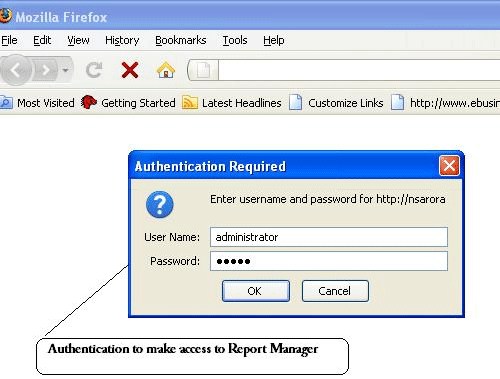Viewport: 500px width, 379px height.
Task: Open the Tools menu
Action: [x=235, y=40]
